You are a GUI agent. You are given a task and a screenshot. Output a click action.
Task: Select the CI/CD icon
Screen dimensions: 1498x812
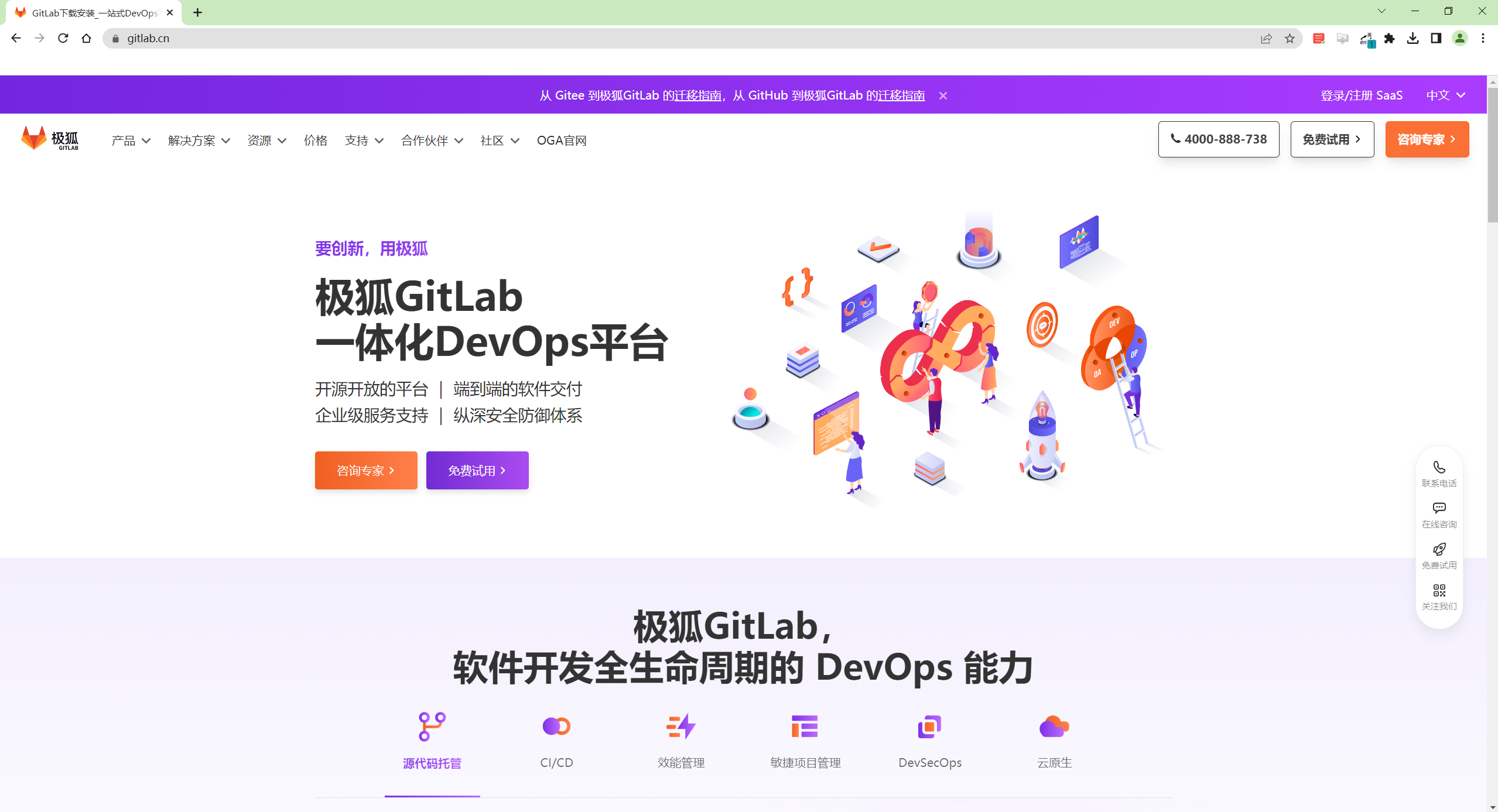coord(556,727)
